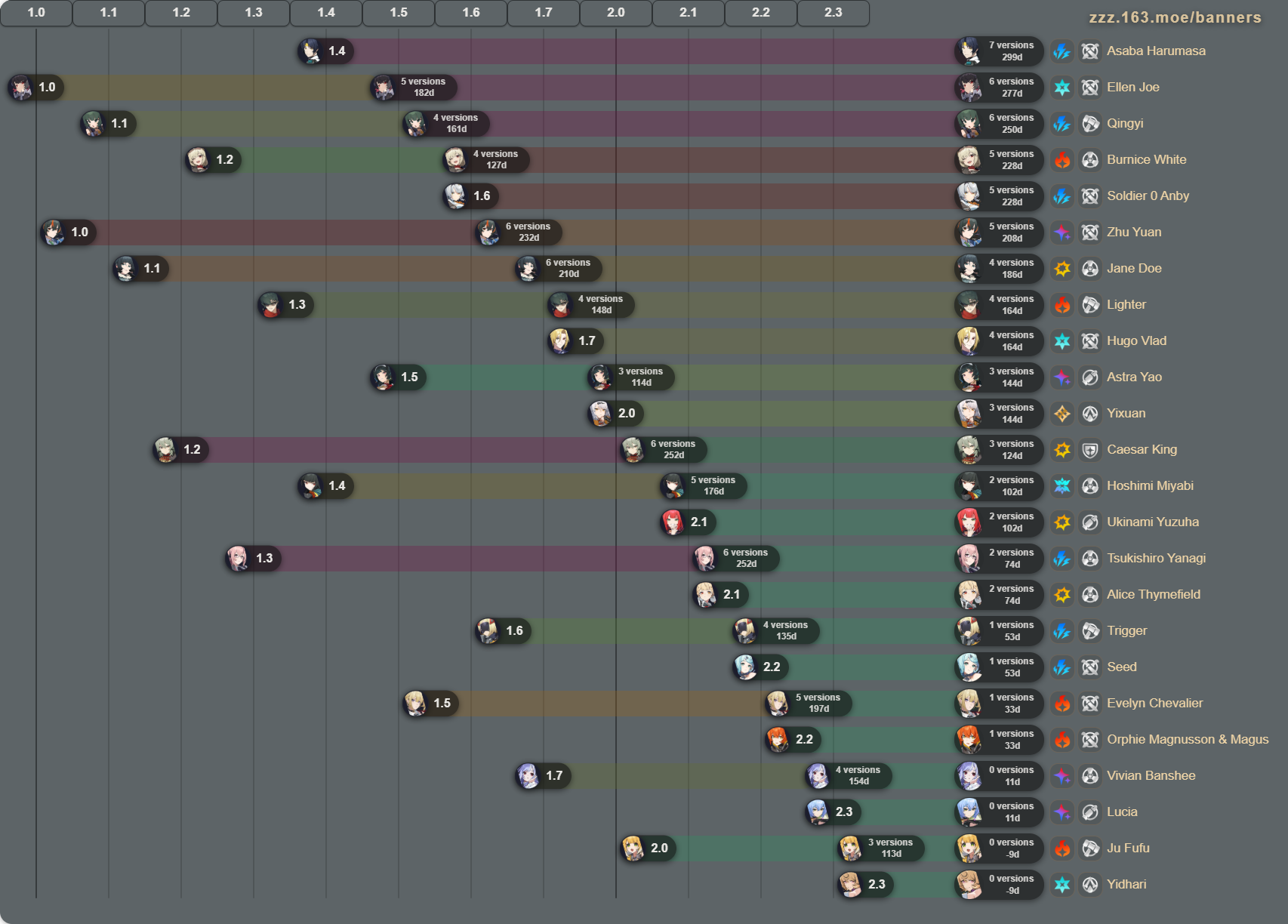Open the Vivian Banshee character name
This screenshot has width=1288, height=924.
tap(1151, 776)
